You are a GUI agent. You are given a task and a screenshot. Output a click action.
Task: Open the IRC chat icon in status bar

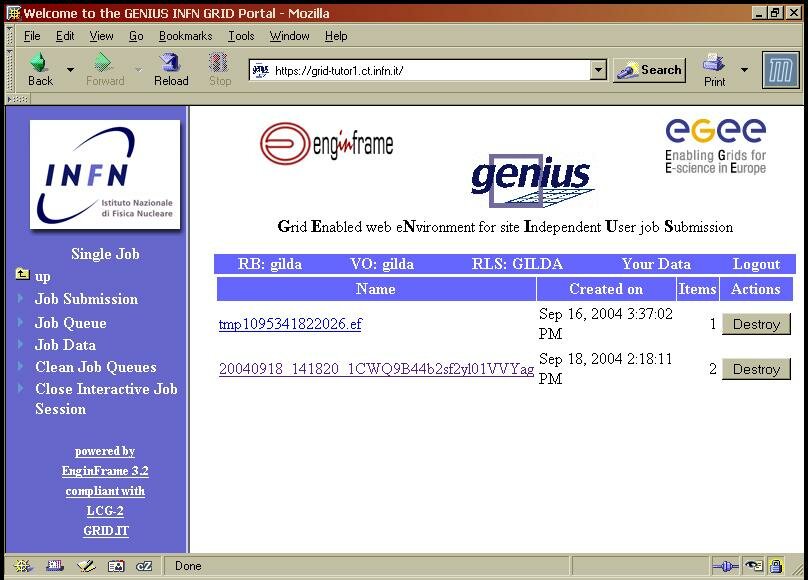[144, 566]
